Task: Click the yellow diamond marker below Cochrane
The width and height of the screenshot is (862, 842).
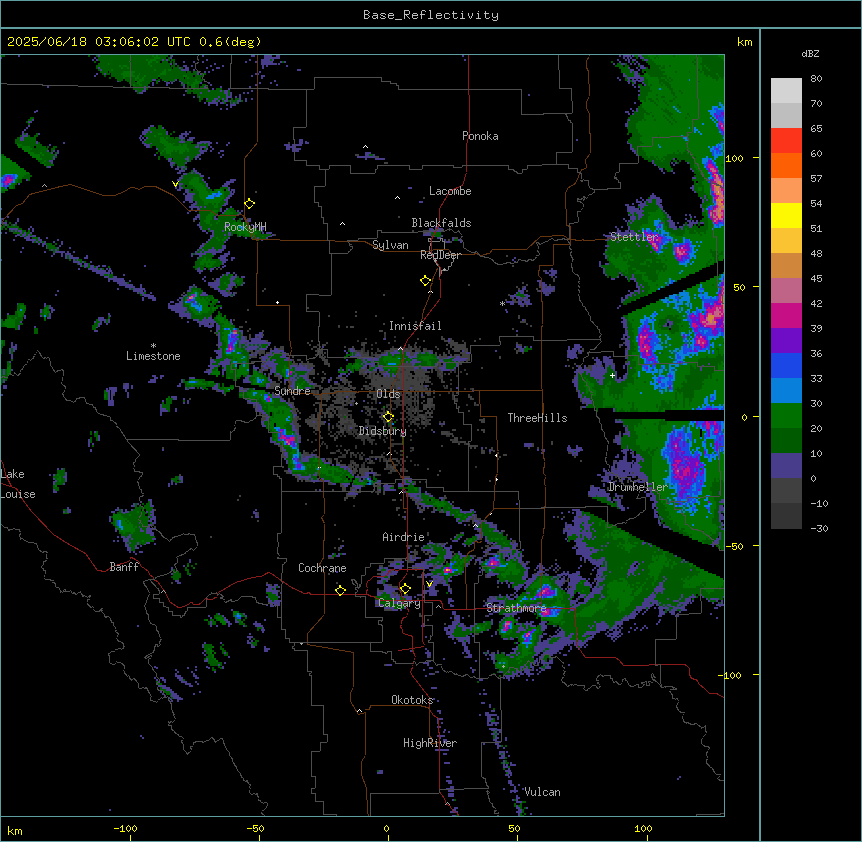Action: click(x=340, y=590)
